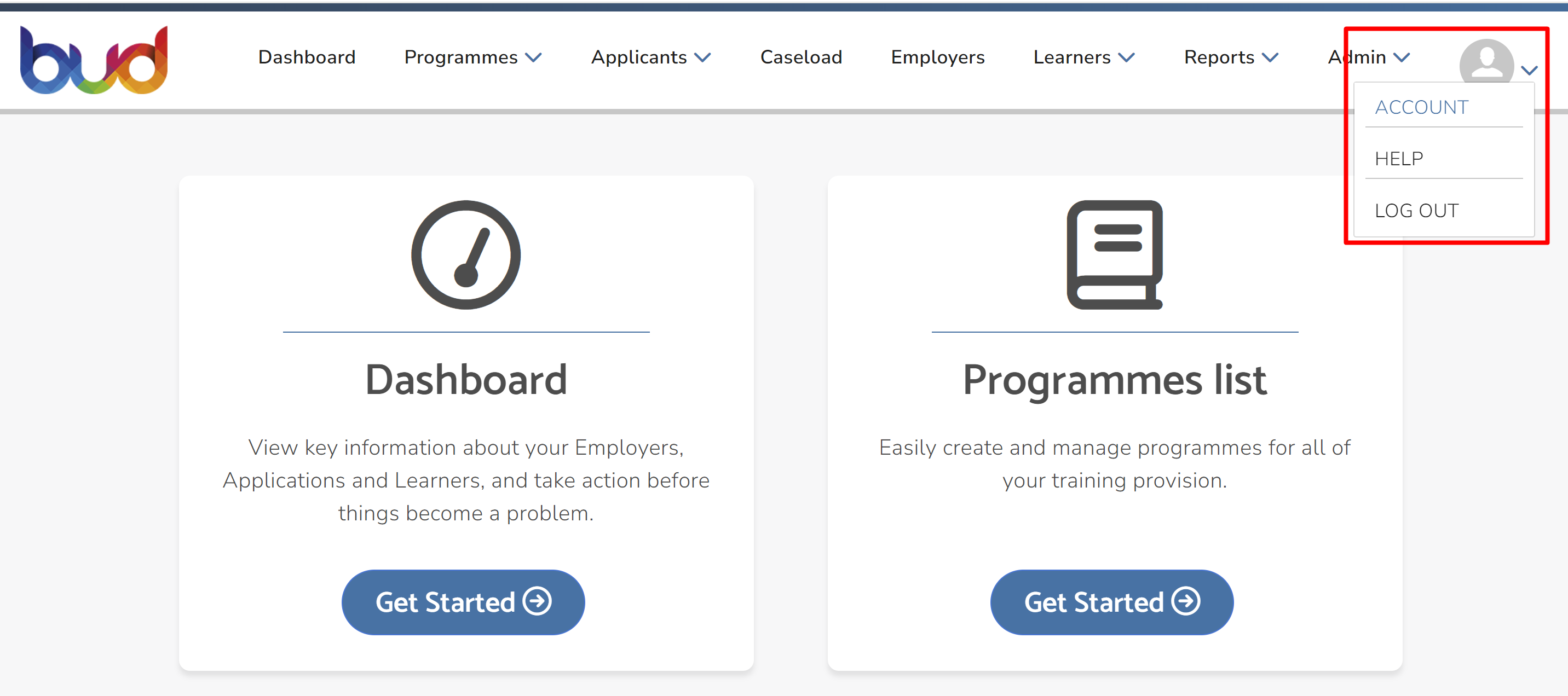Expand the Programmes menu chevron
Viewport: 1568px width, 696px height.
(x=534, y=57)
